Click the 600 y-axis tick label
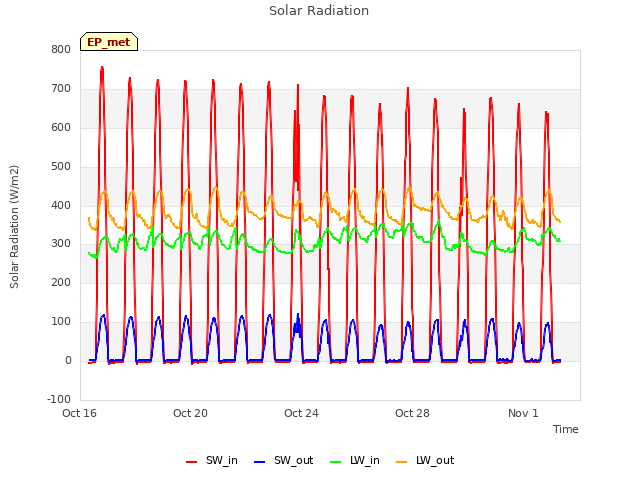This screenshot has width=640, height=480. point(61,127)
